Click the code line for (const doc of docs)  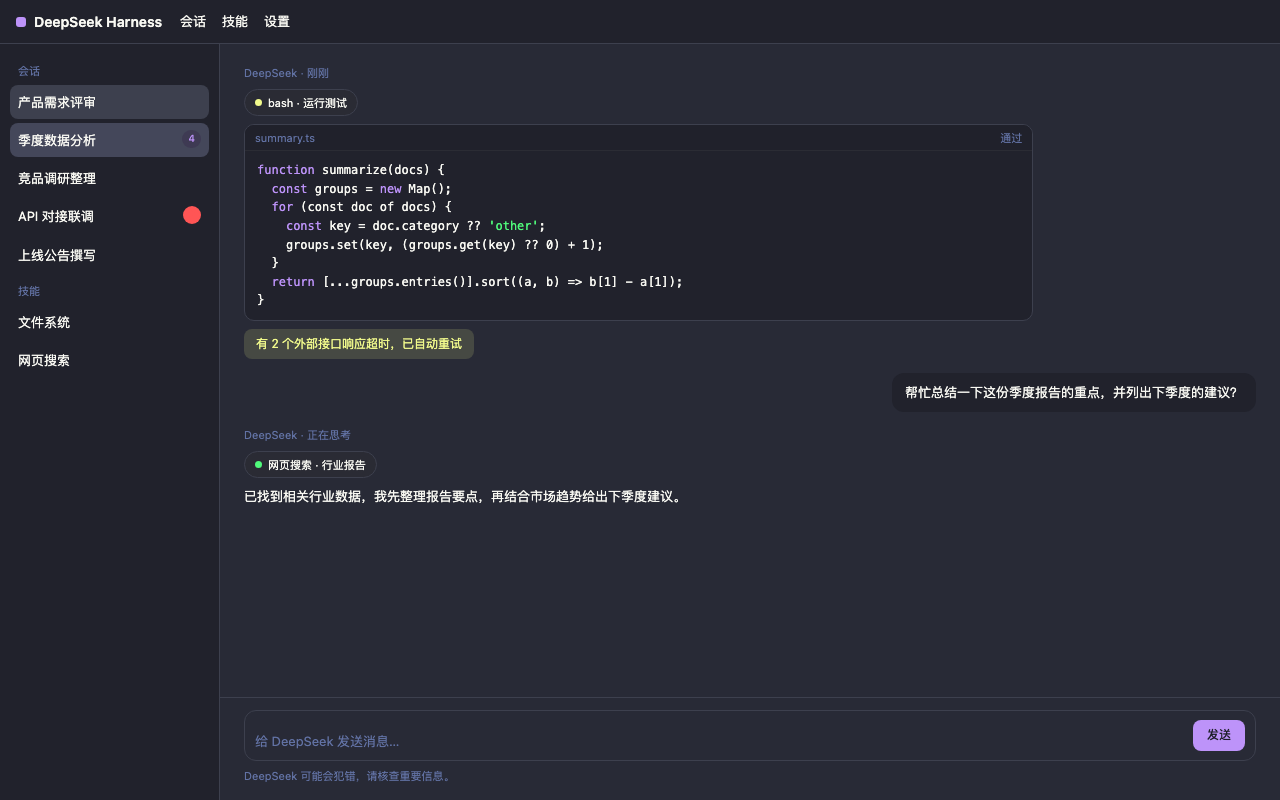point(362,207)
